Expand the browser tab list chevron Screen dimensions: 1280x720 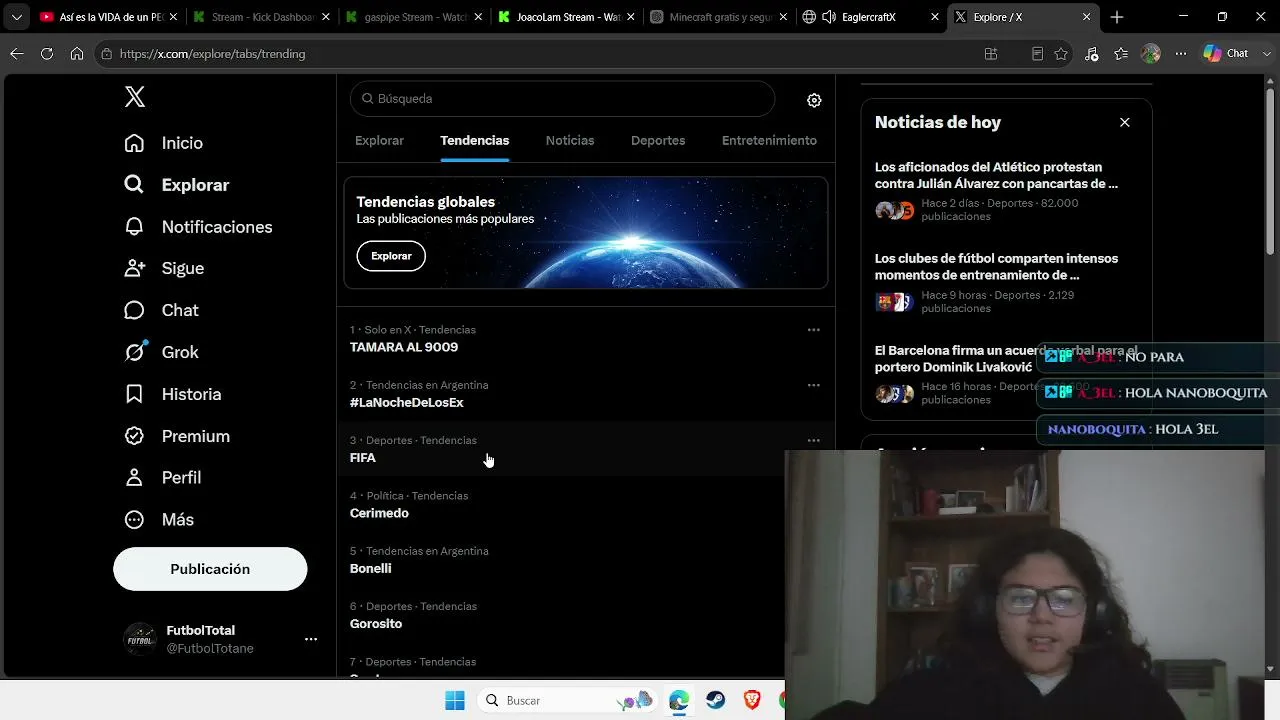17,17
